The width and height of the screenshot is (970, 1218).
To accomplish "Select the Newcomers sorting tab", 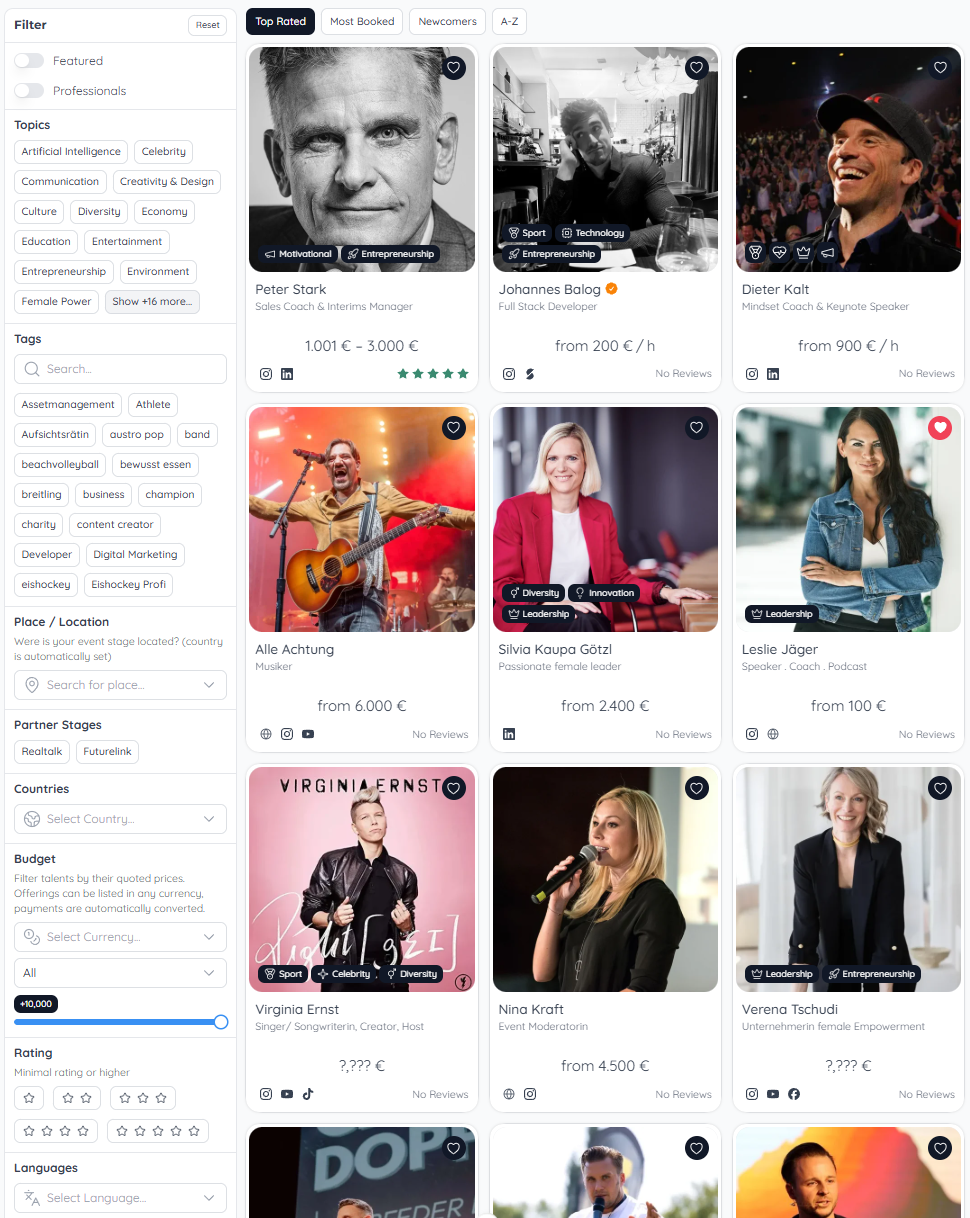I will (447, 21).
